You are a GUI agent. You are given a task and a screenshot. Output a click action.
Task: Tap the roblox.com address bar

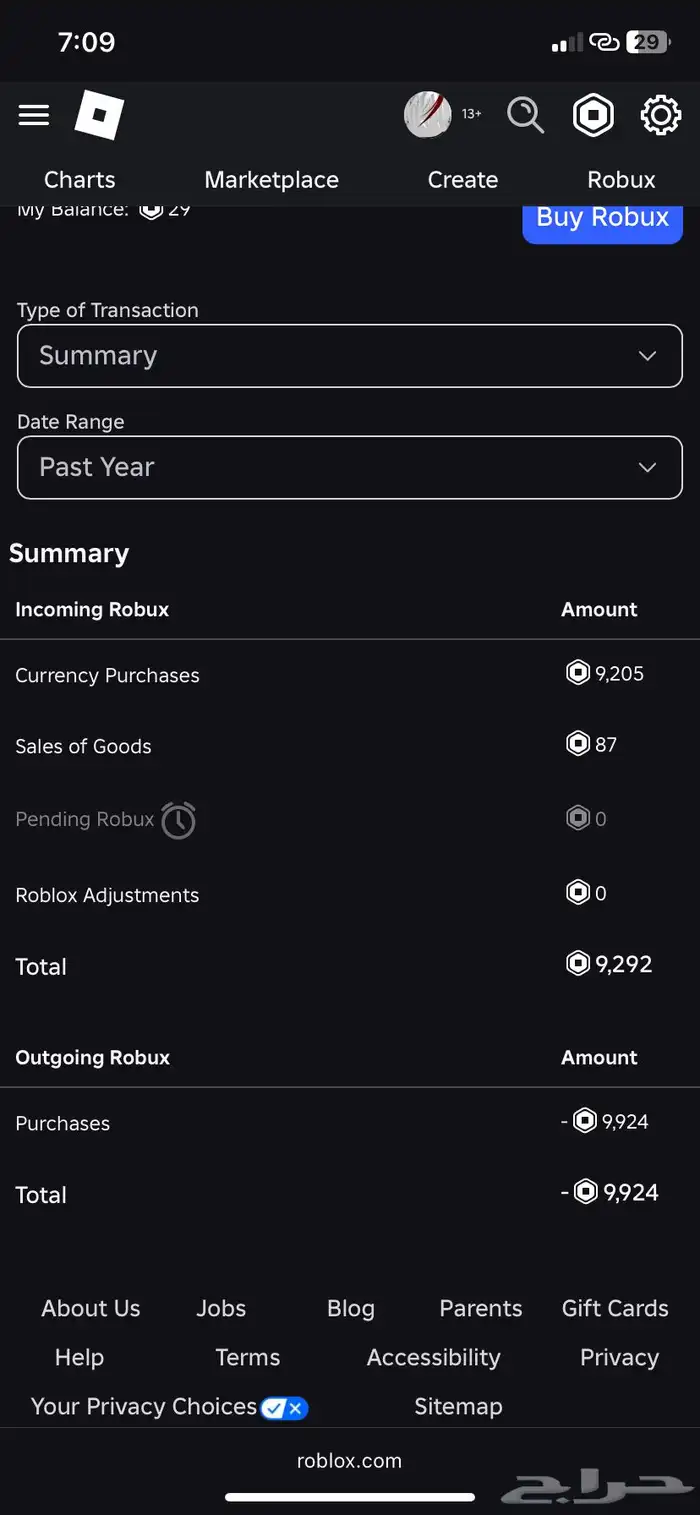[x=349, y=1460]
